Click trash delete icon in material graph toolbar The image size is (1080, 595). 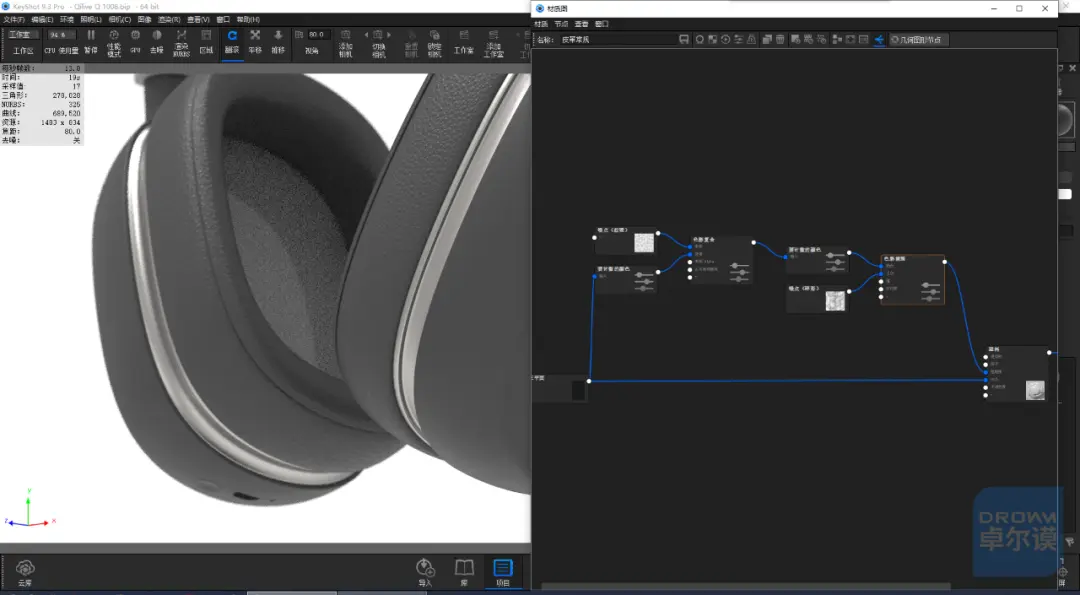click(x=780, y=39)
